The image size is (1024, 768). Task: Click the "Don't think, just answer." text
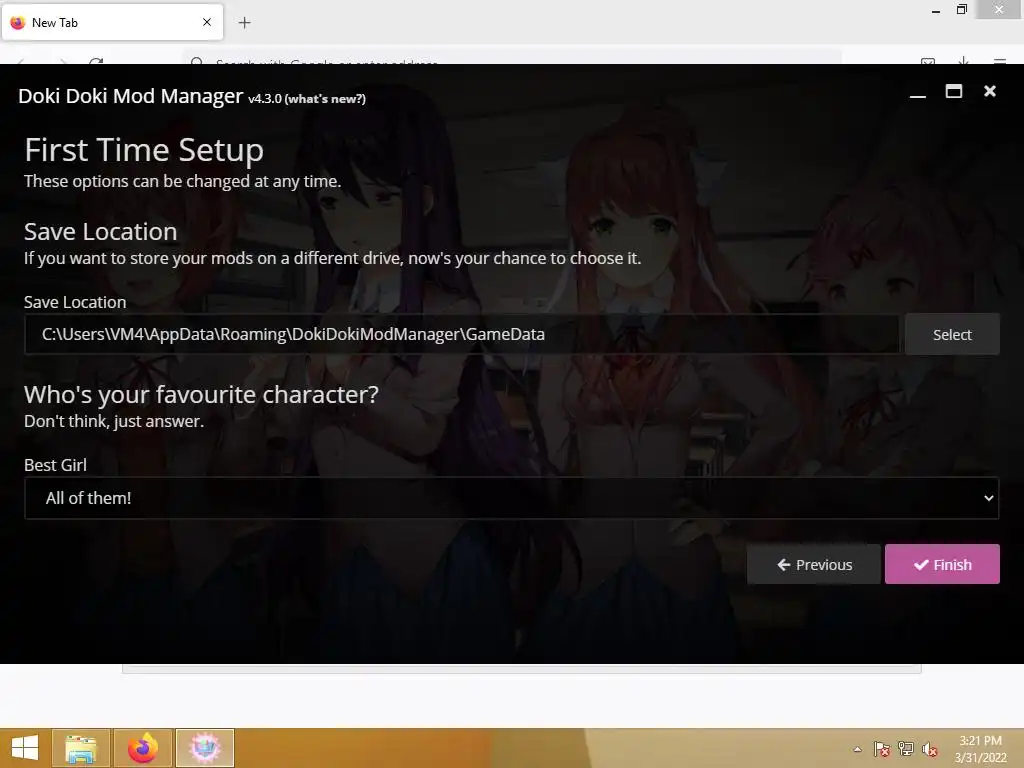[114, 421]
